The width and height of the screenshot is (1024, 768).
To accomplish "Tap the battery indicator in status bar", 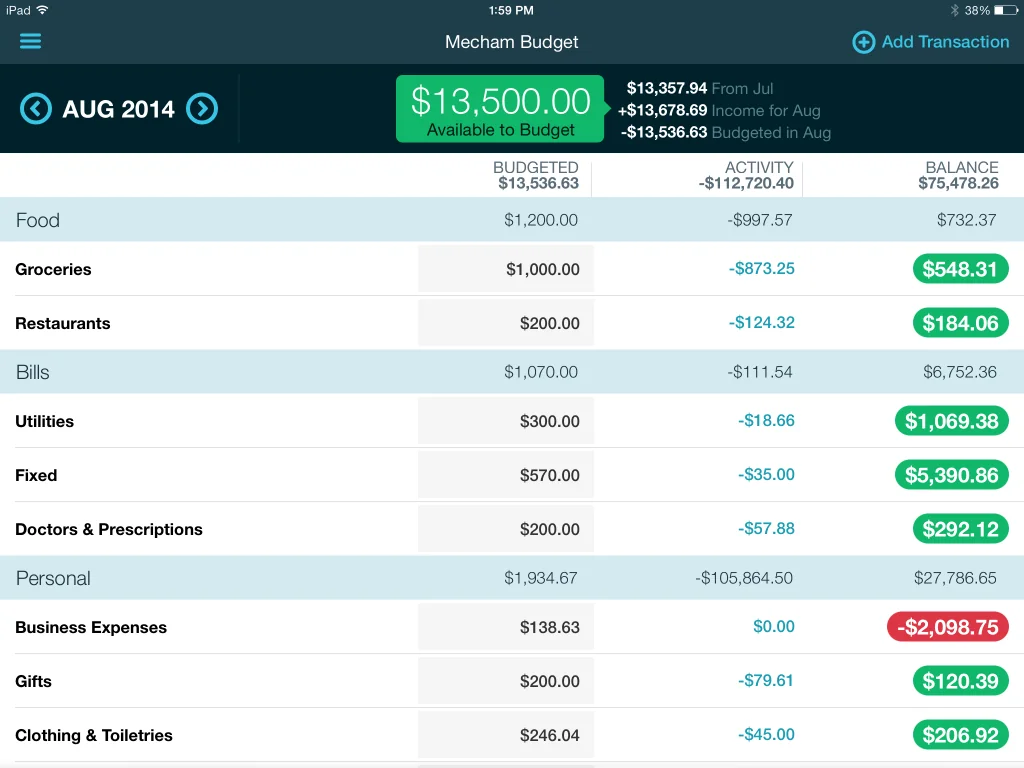I will pos(1005,10).
